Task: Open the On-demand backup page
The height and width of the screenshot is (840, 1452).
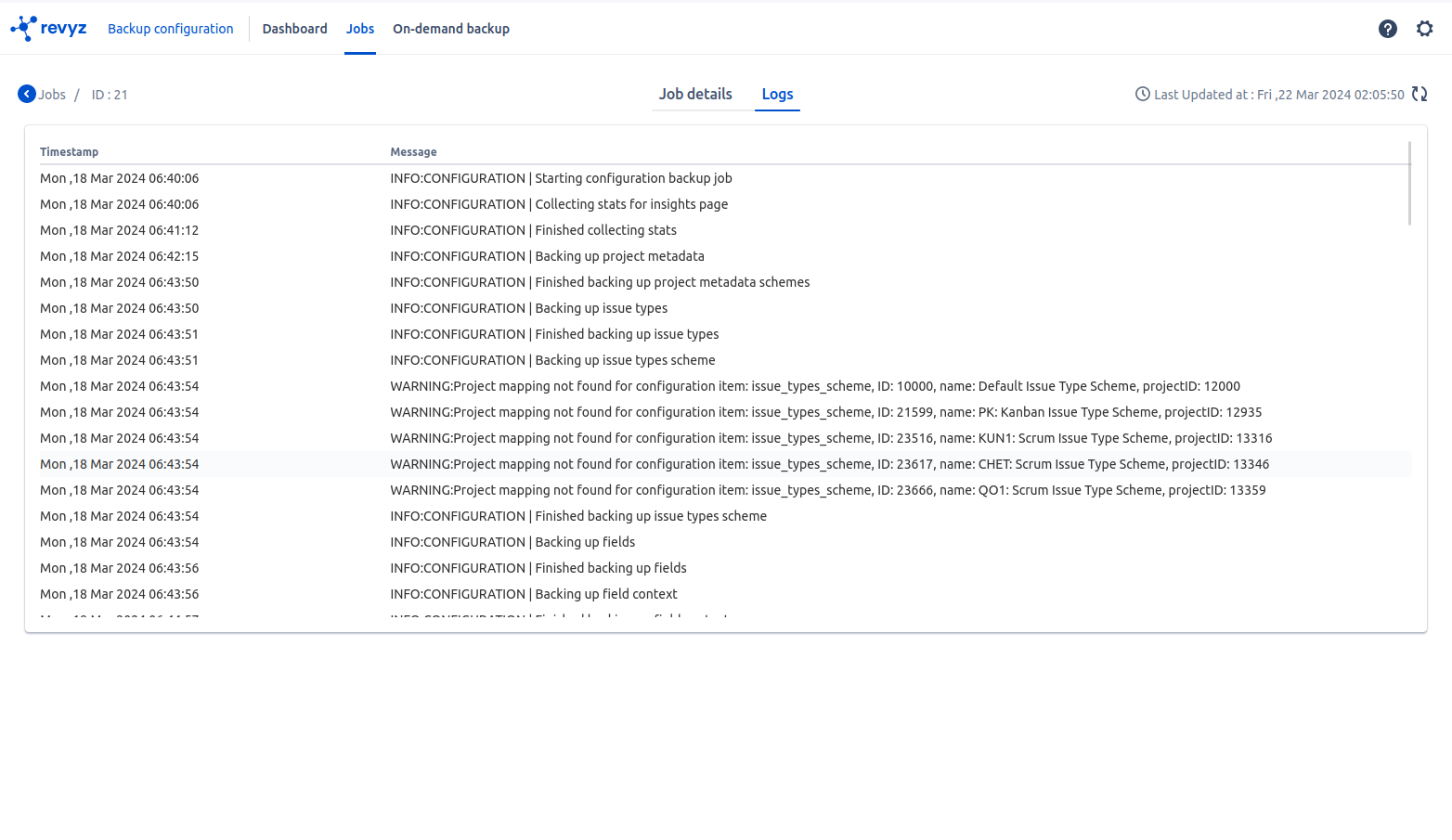Action: [x=451, y=29]
